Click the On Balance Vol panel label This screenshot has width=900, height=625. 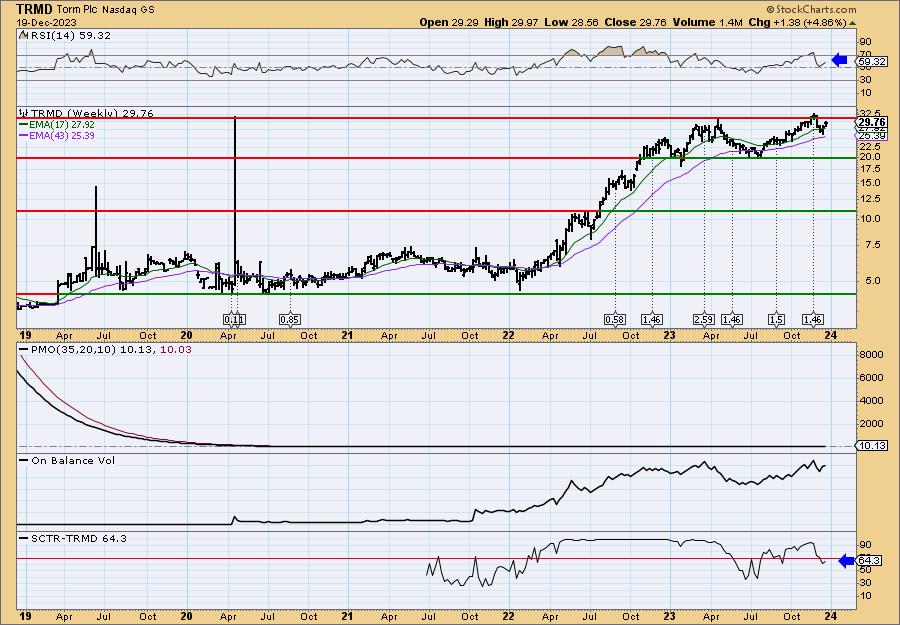click(73, 460)
